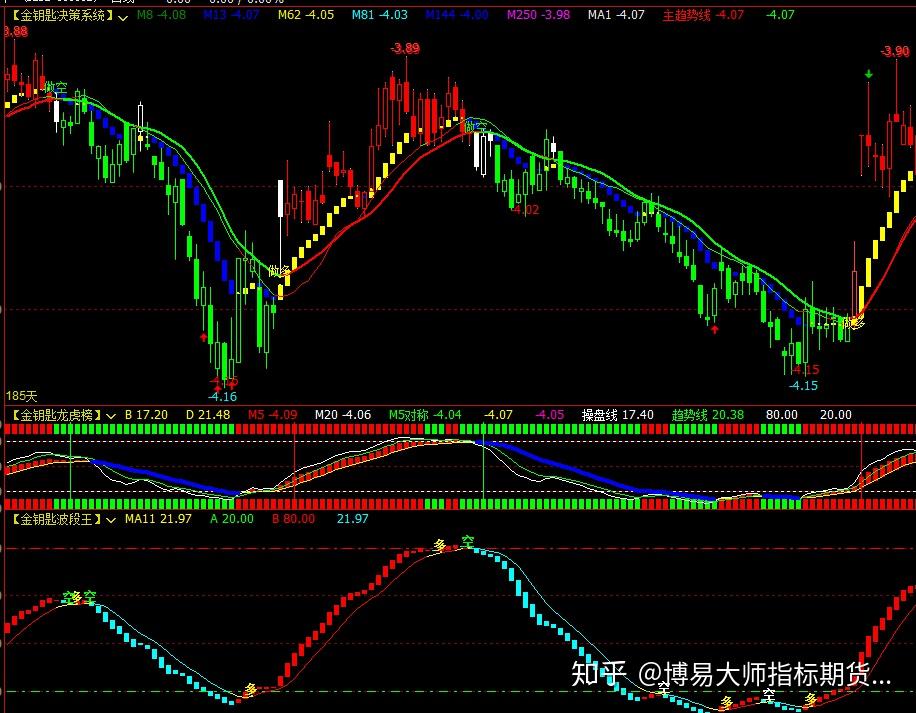Click the red B 80.00 label in 波段王 header
This screenshot has height=713, width=916.
click(x=293, y=519)
